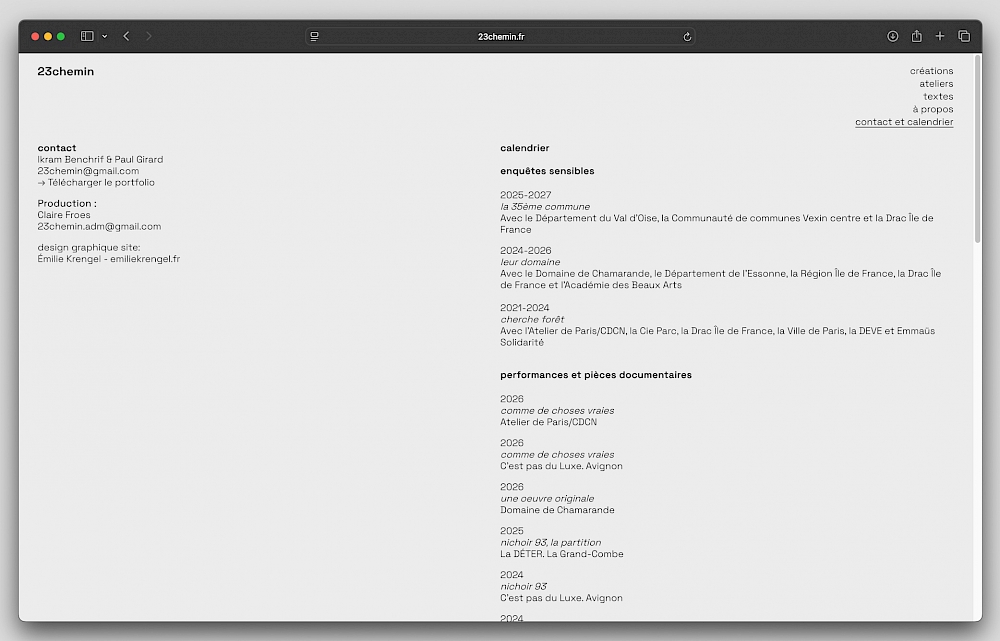Open the Share icon in toolbar

pyautogui.click(x=916, y=36)
